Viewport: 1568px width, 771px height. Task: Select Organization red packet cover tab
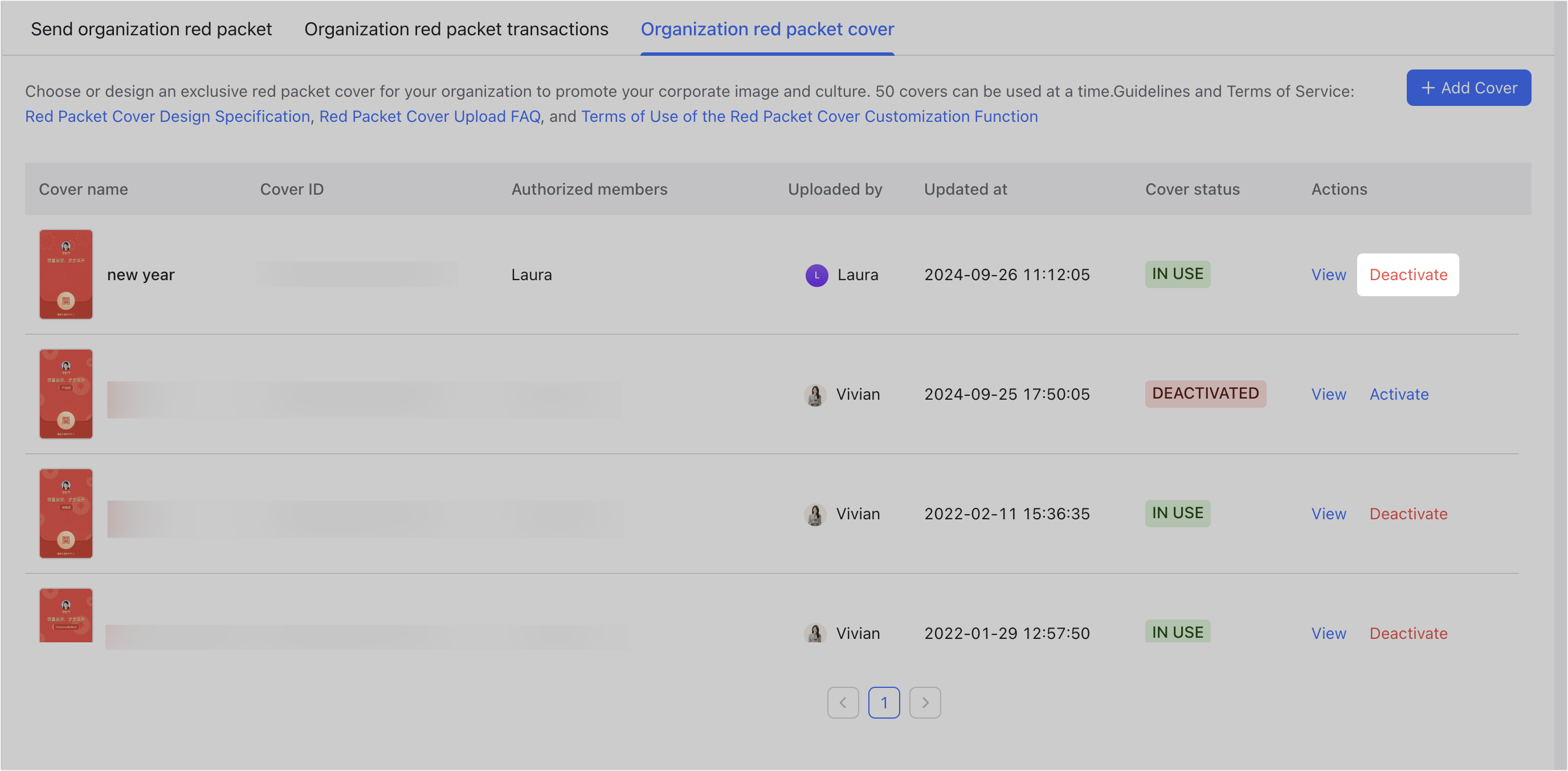[767, 29]
